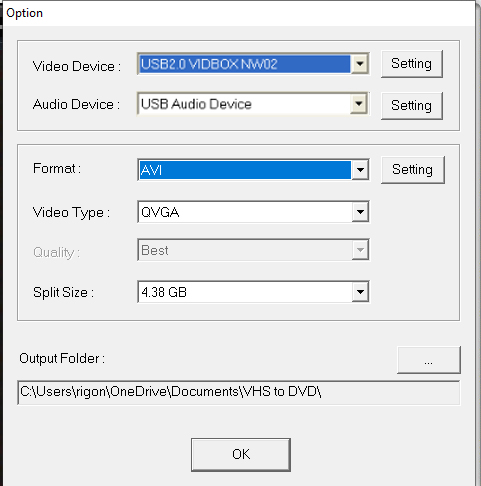Select the Output Folder label
Viewport: 481px width, 486px height.
click(x=62, y=359)
